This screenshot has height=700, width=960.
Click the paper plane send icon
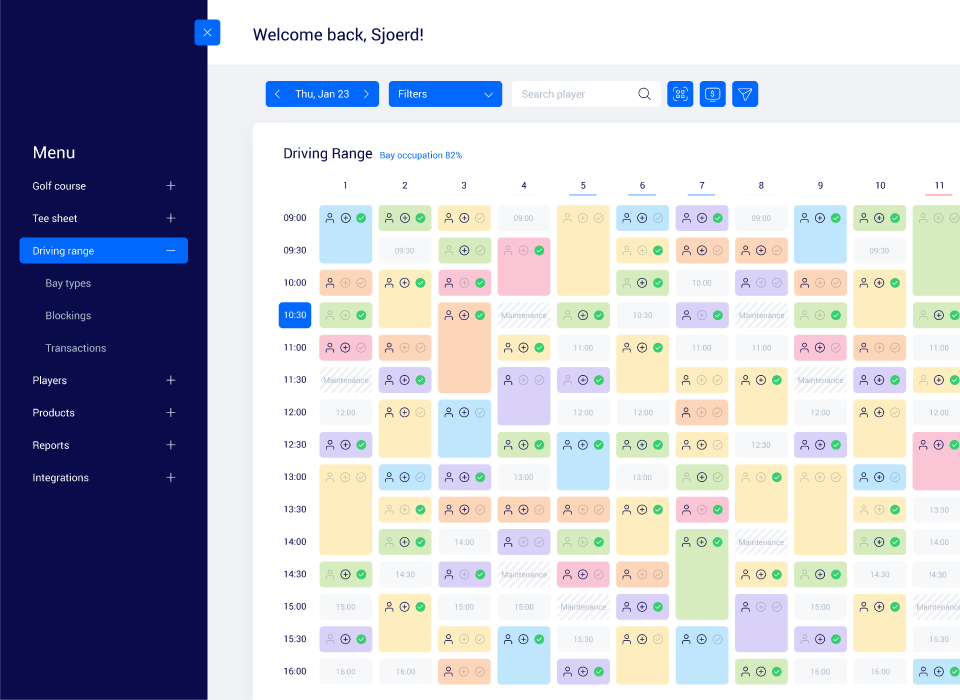(745, 94)
